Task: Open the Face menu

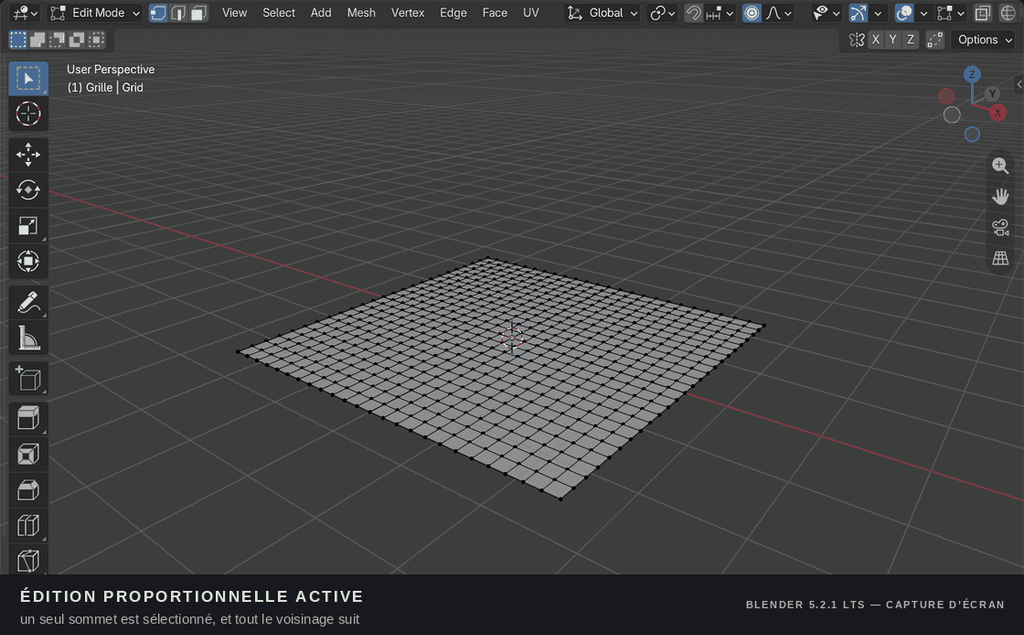Action: (x=494, y=13)
